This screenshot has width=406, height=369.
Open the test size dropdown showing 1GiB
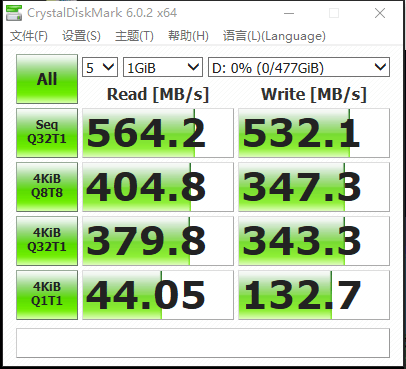(163, 67)
